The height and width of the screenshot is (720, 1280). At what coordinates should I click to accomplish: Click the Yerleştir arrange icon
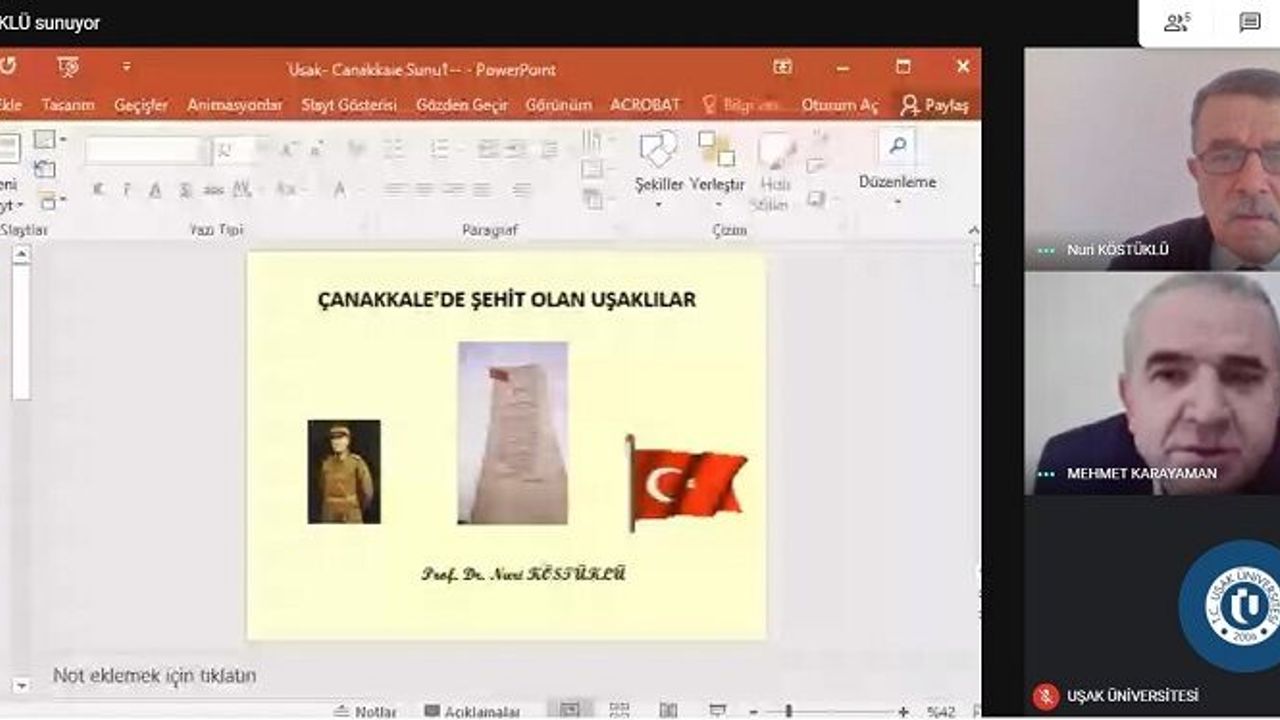tap(716, 150)
